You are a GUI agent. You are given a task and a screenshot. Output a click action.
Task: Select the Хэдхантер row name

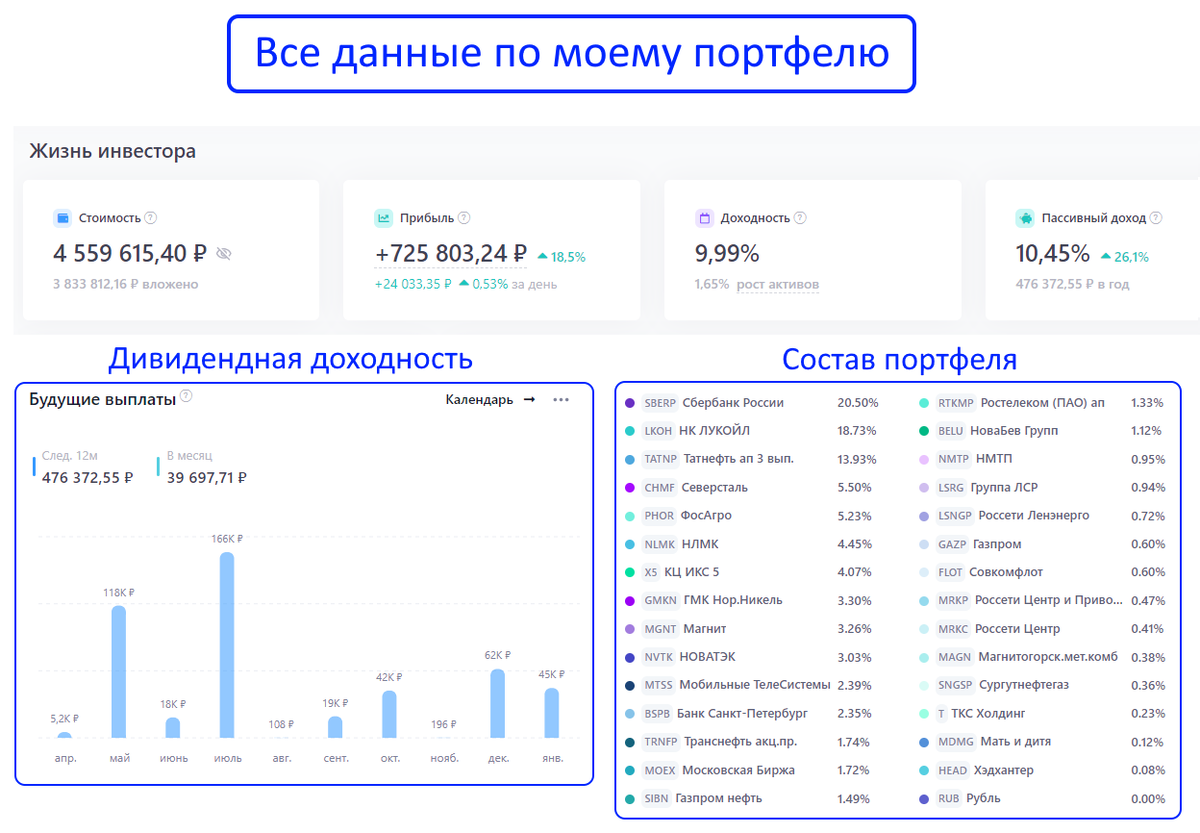[1005, 771]
